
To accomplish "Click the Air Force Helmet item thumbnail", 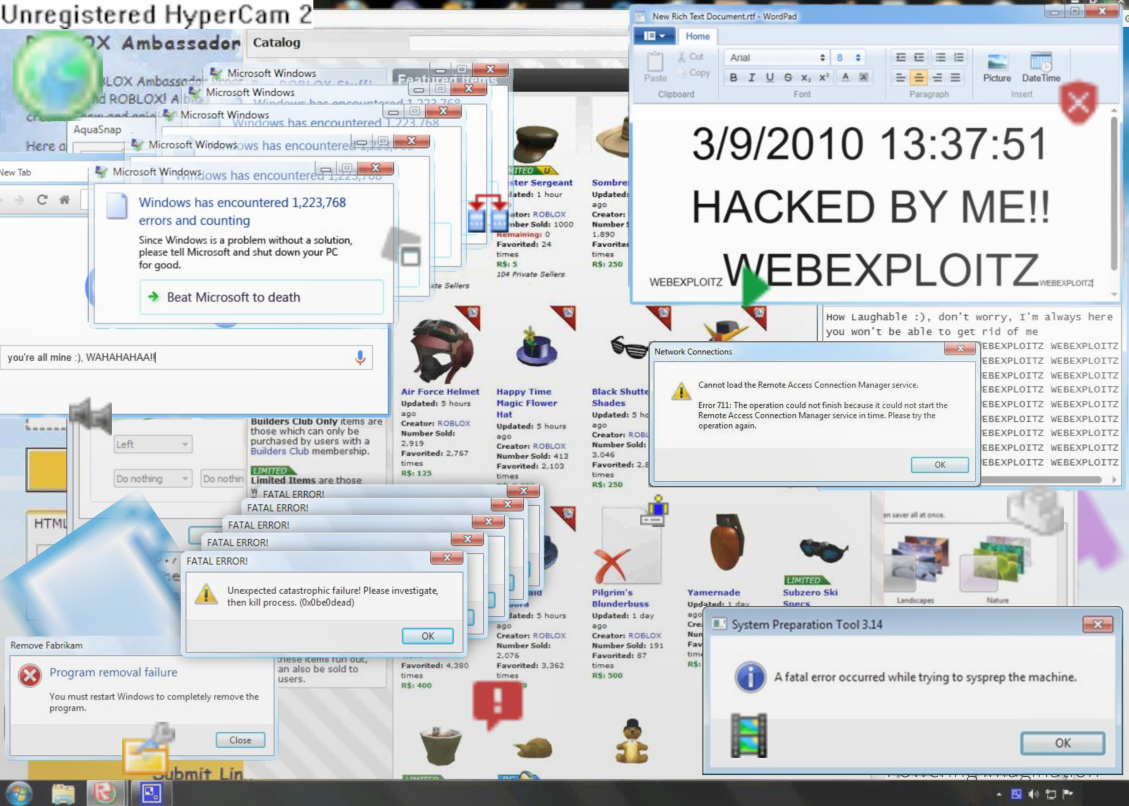I will click(x=441, y=349).
